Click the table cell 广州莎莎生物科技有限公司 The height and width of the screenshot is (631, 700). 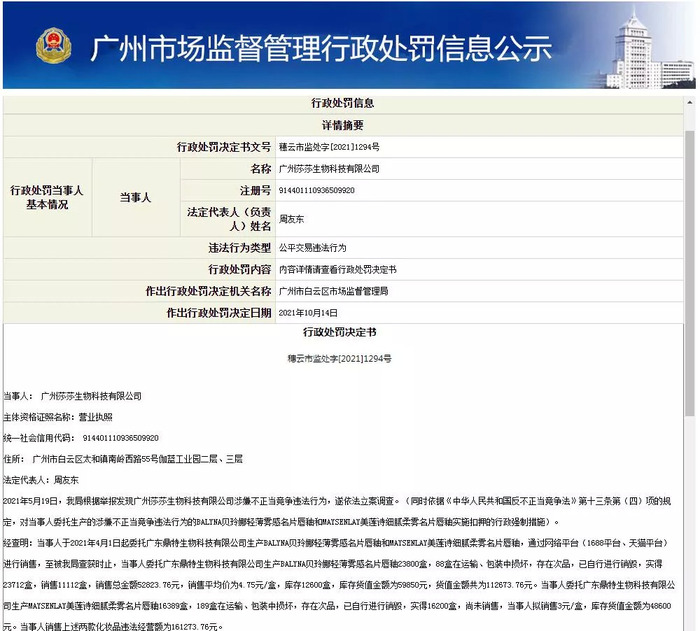[x=329, y=169]
